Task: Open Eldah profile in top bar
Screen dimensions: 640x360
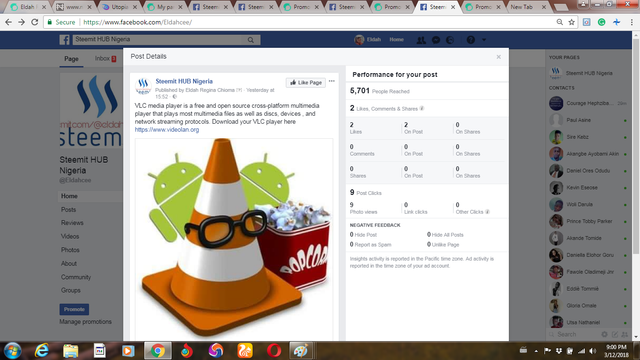Action: [368, 40]
